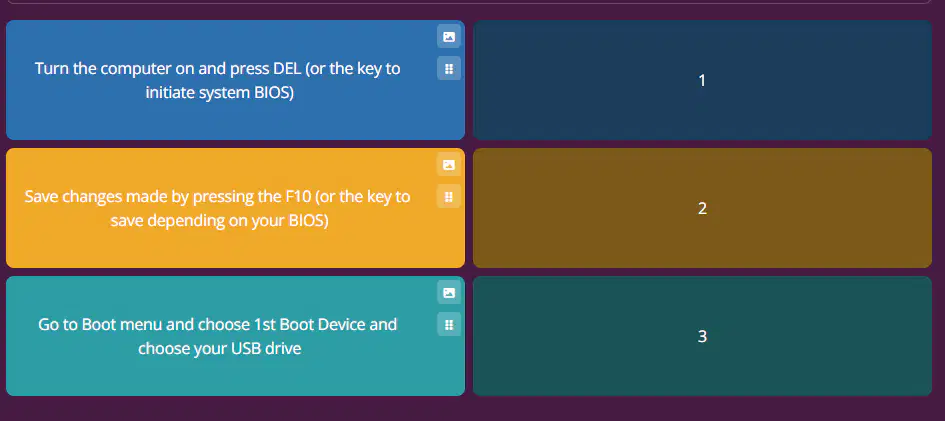
Task: Select the teal "Go to Boot menu" step card
Action: tap(235, 336)
